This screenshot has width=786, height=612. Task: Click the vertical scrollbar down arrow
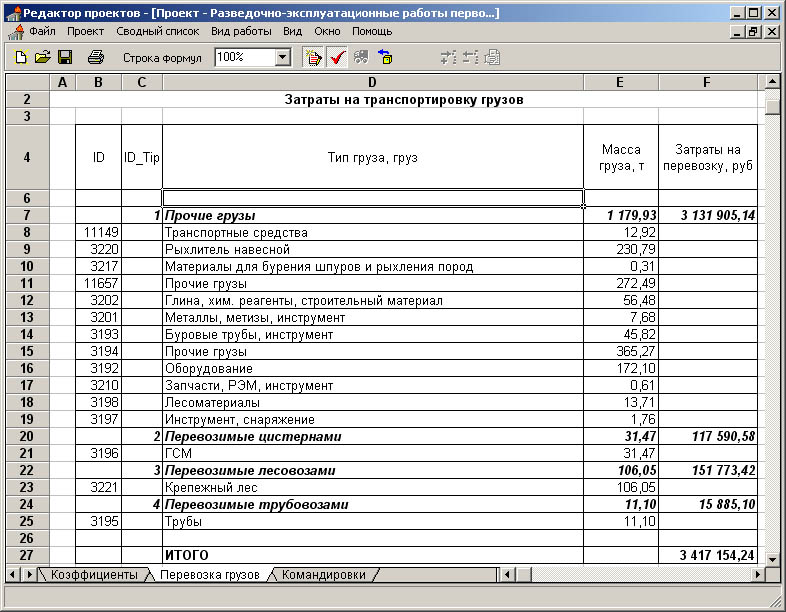pos(772,558)
